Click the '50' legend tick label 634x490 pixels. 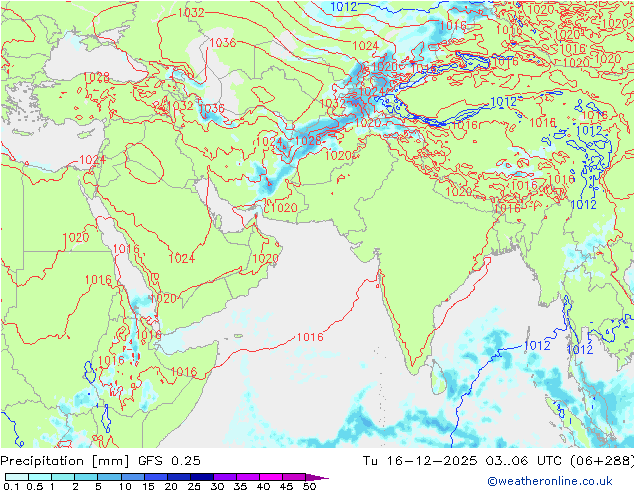click(x=309, y=486)
